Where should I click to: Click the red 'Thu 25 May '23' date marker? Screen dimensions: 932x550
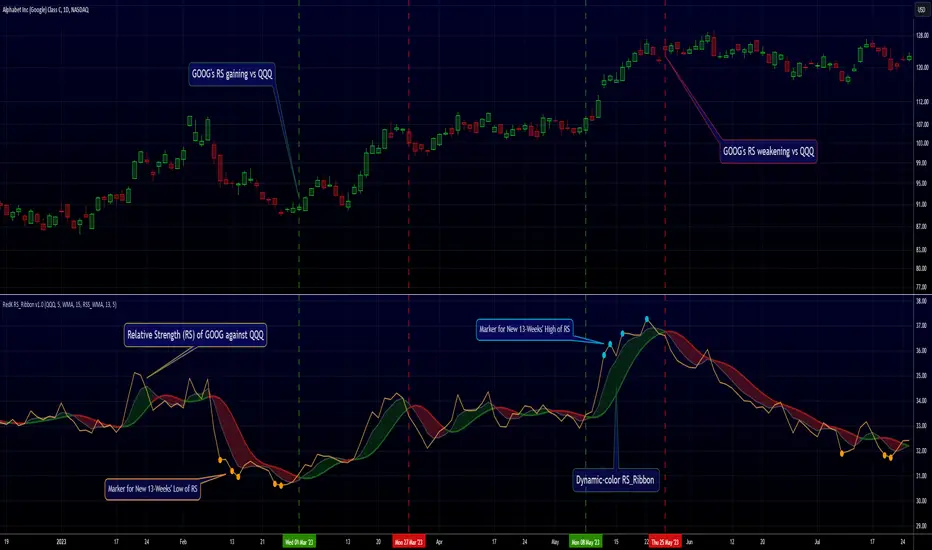click(x=665, y=542)
